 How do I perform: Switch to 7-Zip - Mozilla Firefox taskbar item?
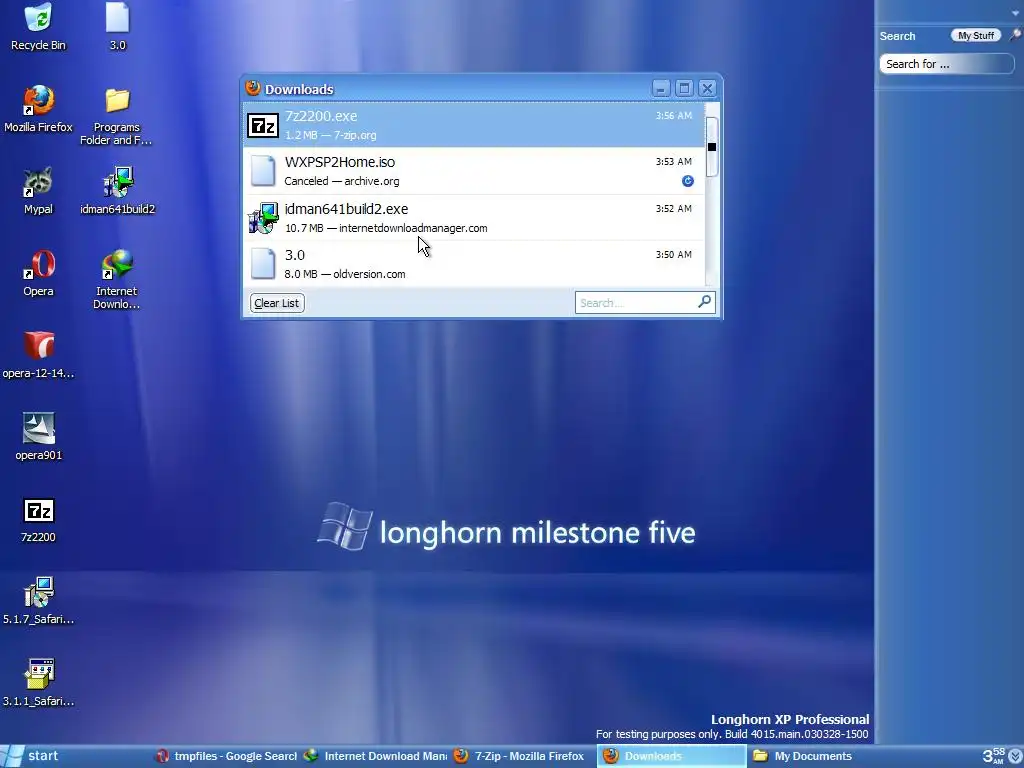[x=520, y=756]
